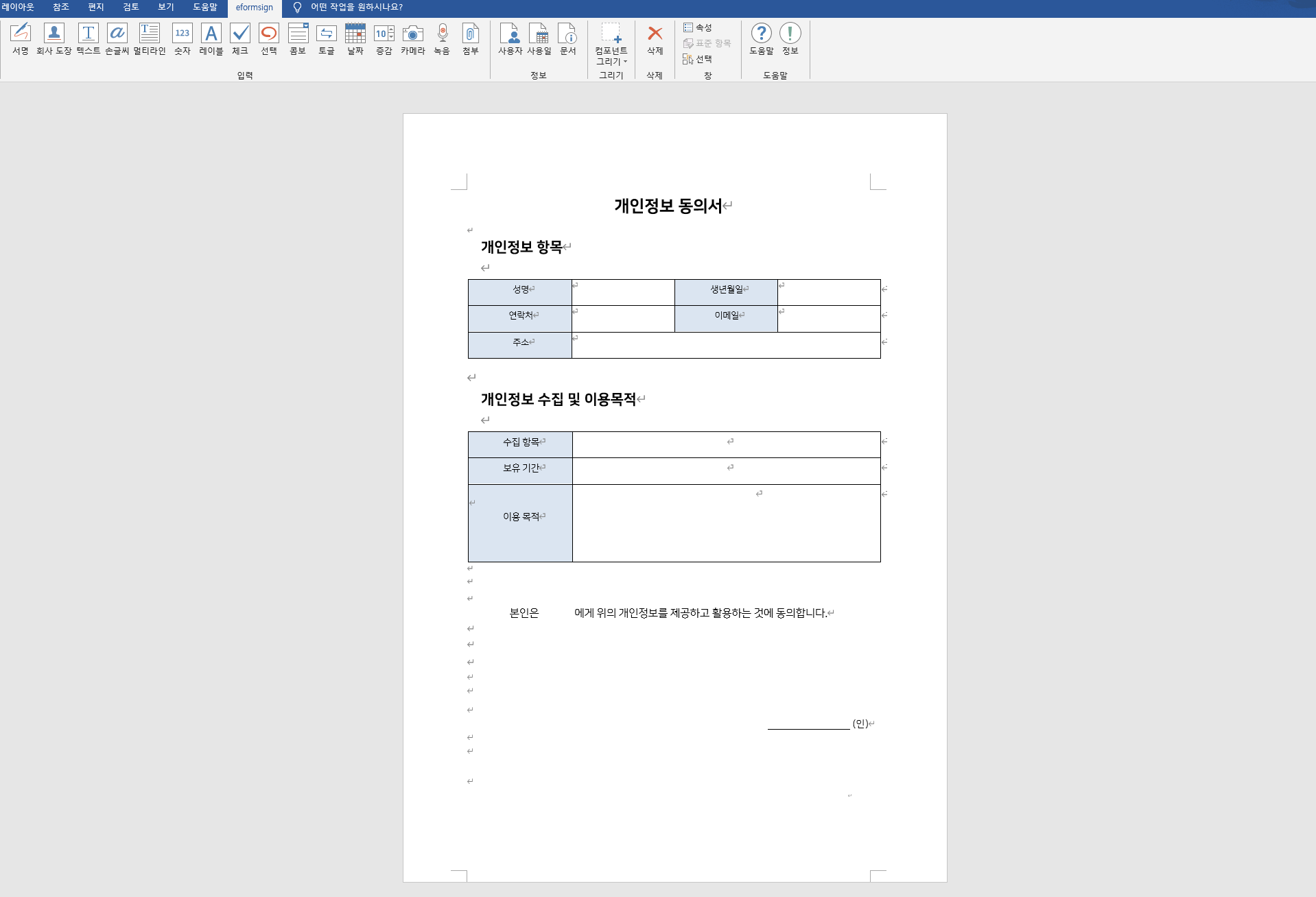The width and height of the screenshot is (1316, 897).
Task: Select the eformsign ribbon tab
Action: pos(255,8)
